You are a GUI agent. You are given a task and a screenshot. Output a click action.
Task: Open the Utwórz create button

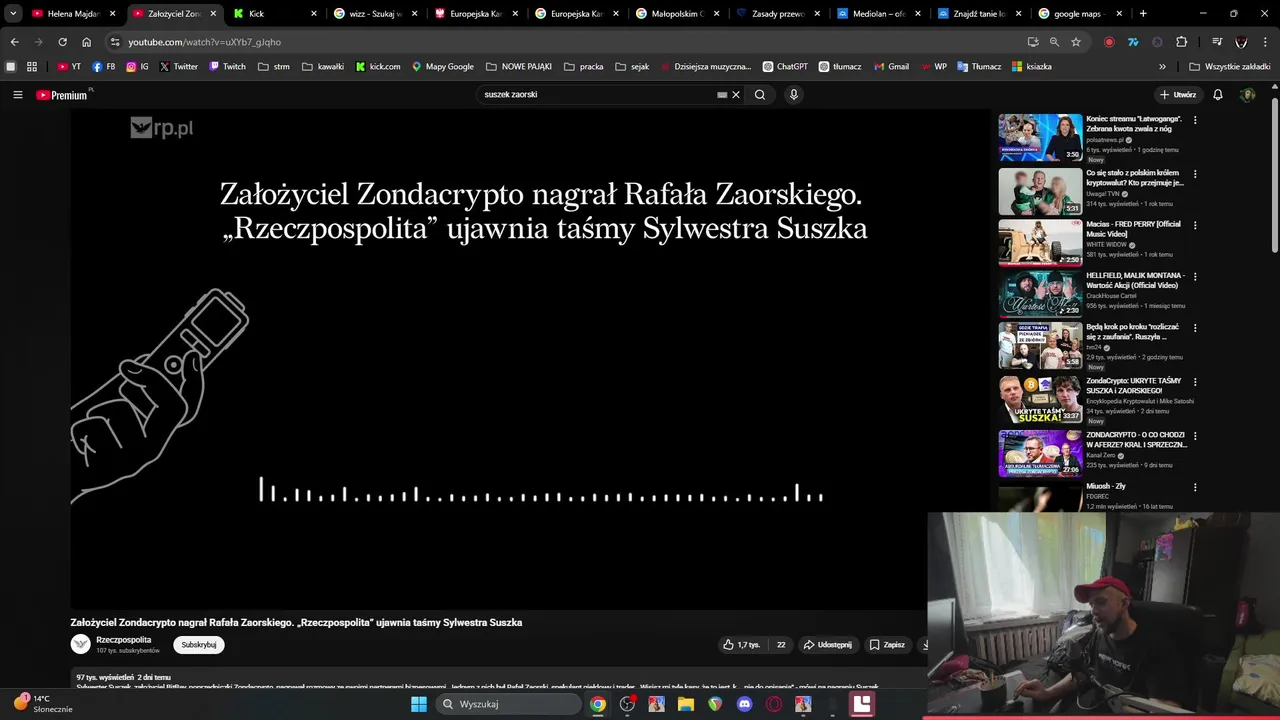pyautogui.click(x=1178, y=95)
